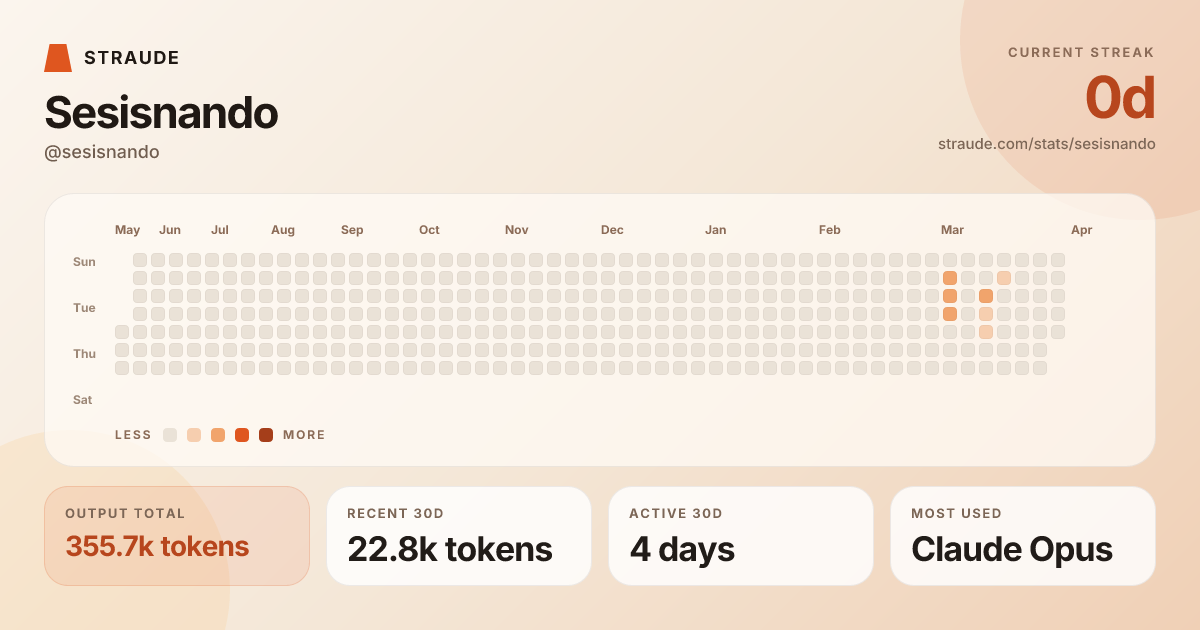Viewport: 1200px width, 630px height.
Task: Click the topmost orange activity cell in March
Action: [950, 278]
